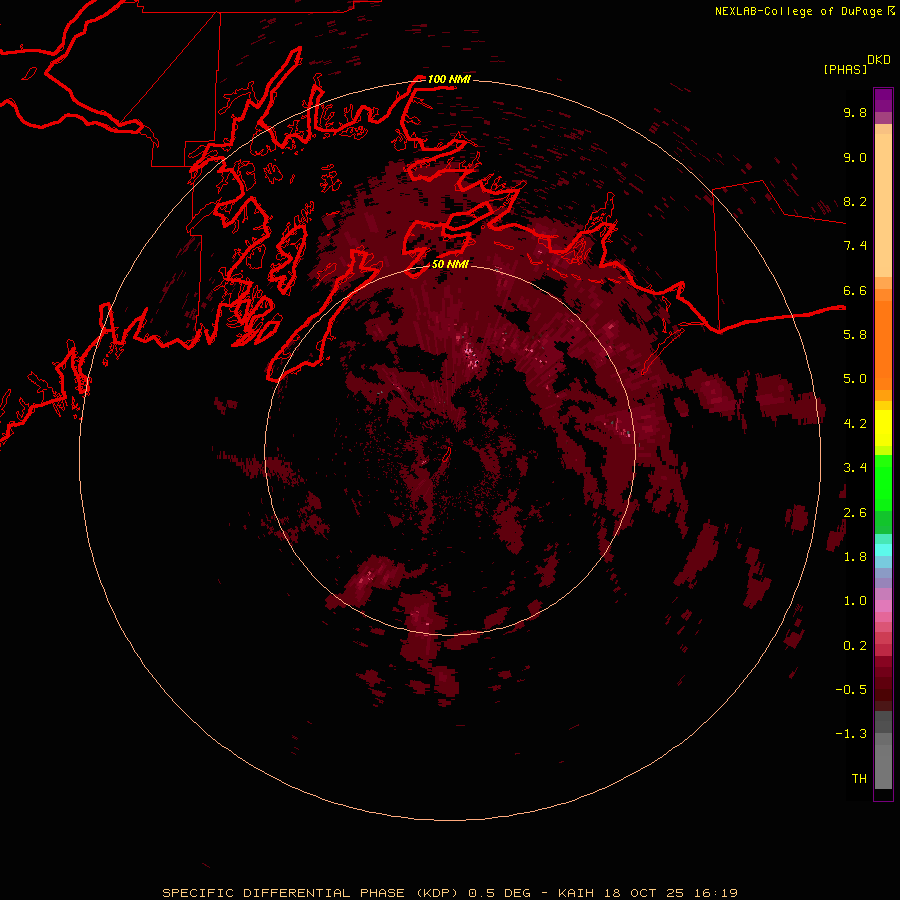Click the 6.6 value on the scale
Image resolution: width=900 pixels, height=900 pixels.
click(855, 290)
